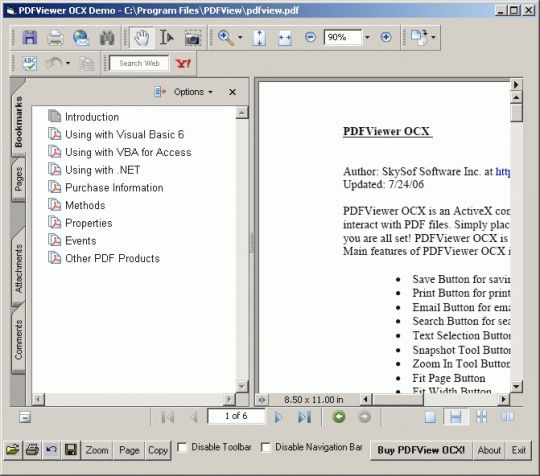The height and width of the screenshot is (476, 540).
Task: Click Buy PDFView OCX! button
Action: click(x=421, y=450)
